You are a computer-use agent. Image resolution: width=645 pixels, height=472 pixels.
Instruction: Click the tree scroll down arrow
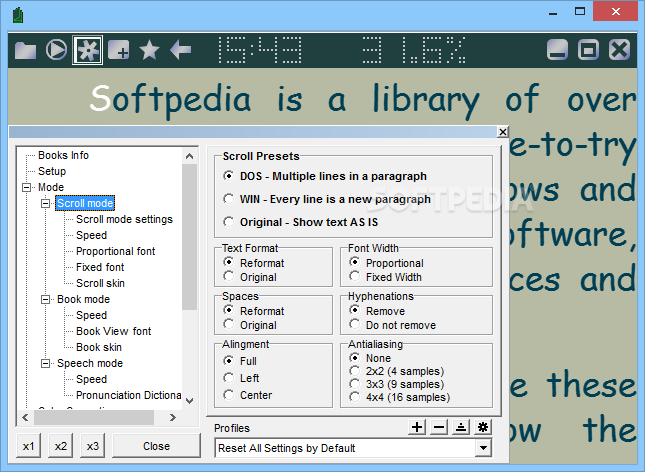tap(190, 400)
